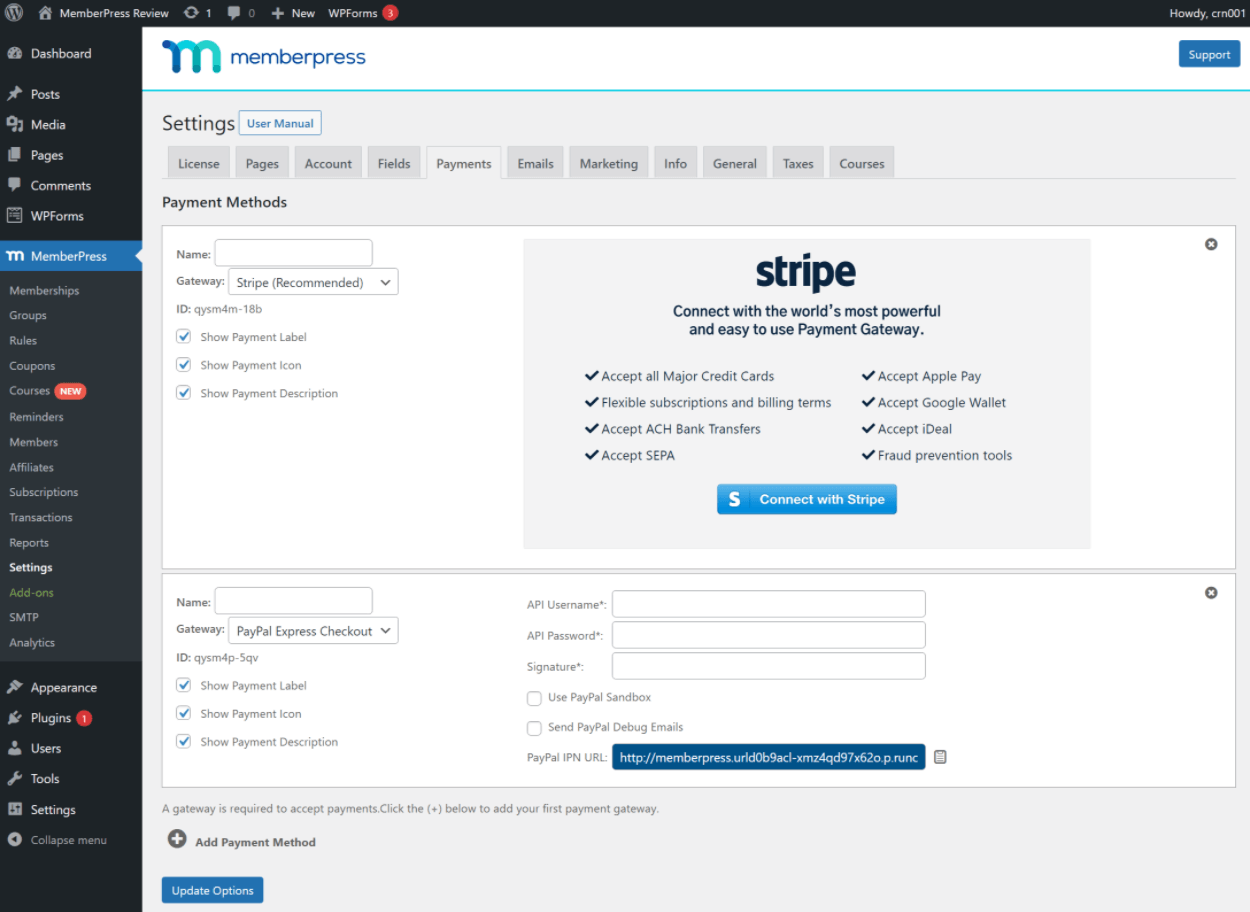
Task: Open Reminders in MemberPress submenu
Action: [x=36, y=416]
